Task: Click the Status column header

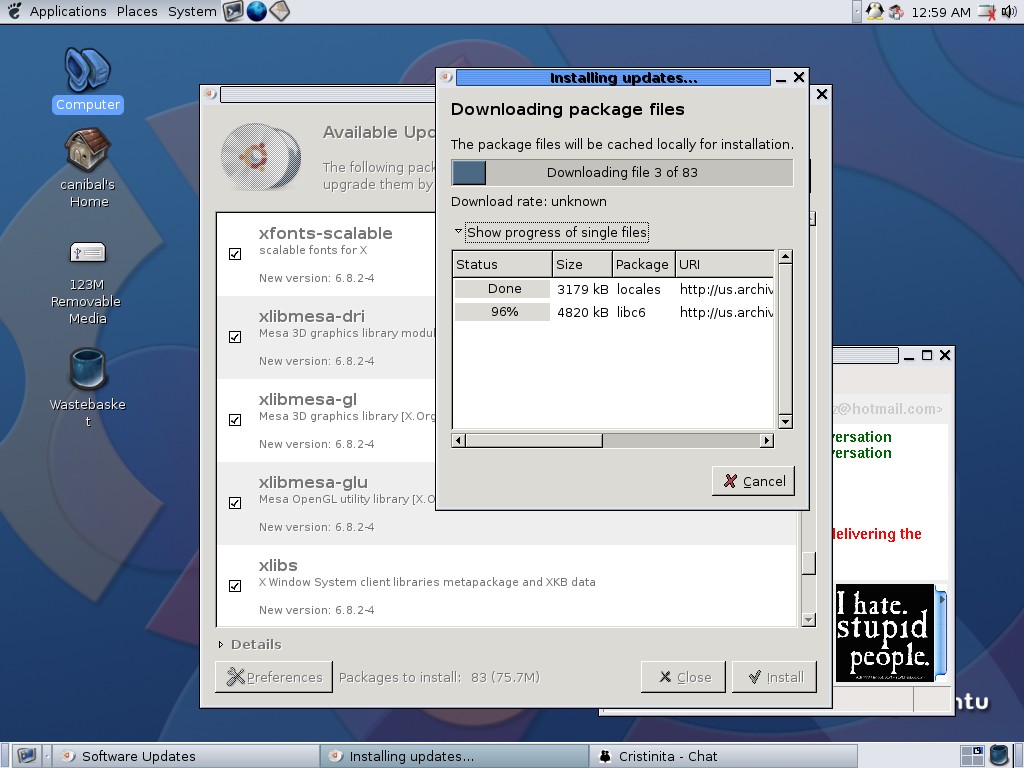Action: pyautogui.click(x=502, y=264)
